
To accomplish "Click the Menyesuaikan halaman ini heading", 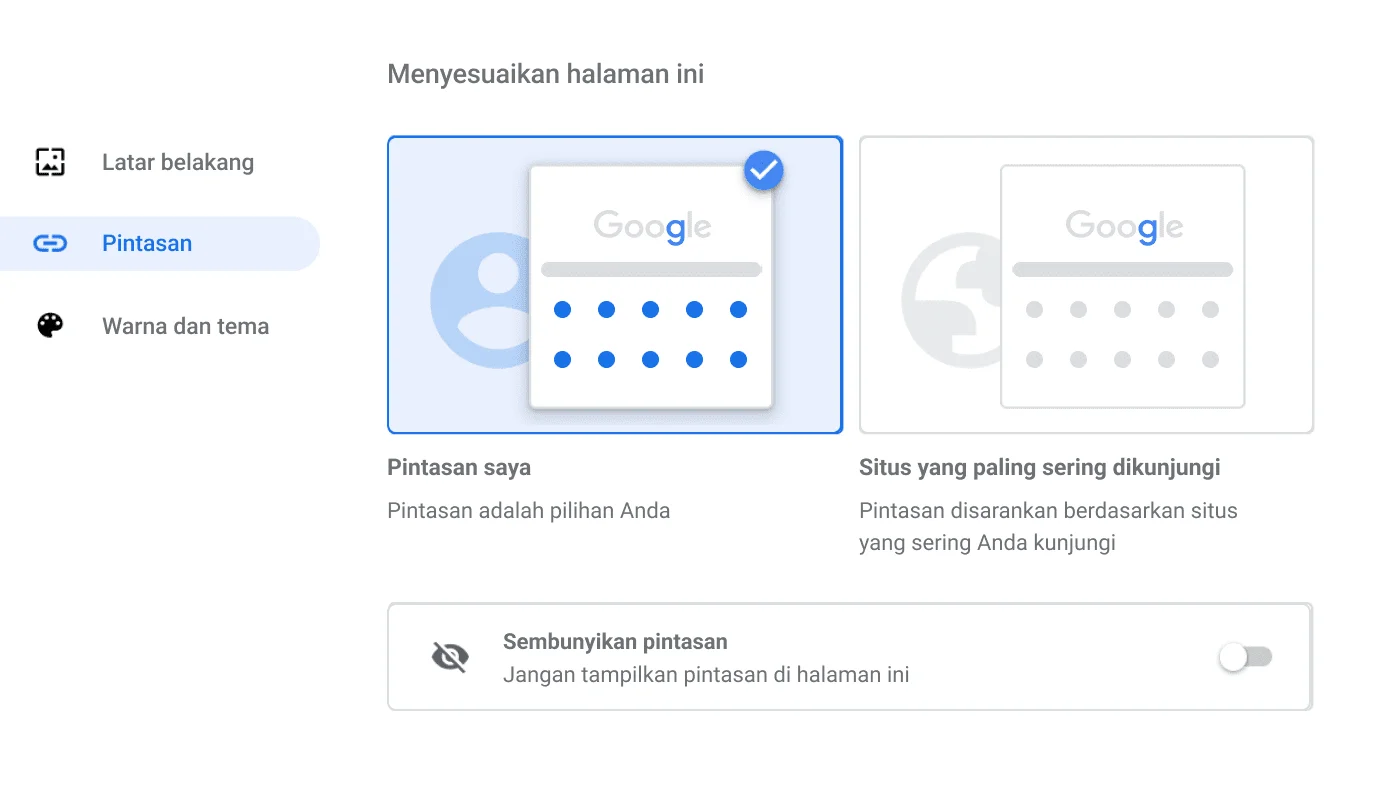I will pyautogui.click(x=546, y=73).
